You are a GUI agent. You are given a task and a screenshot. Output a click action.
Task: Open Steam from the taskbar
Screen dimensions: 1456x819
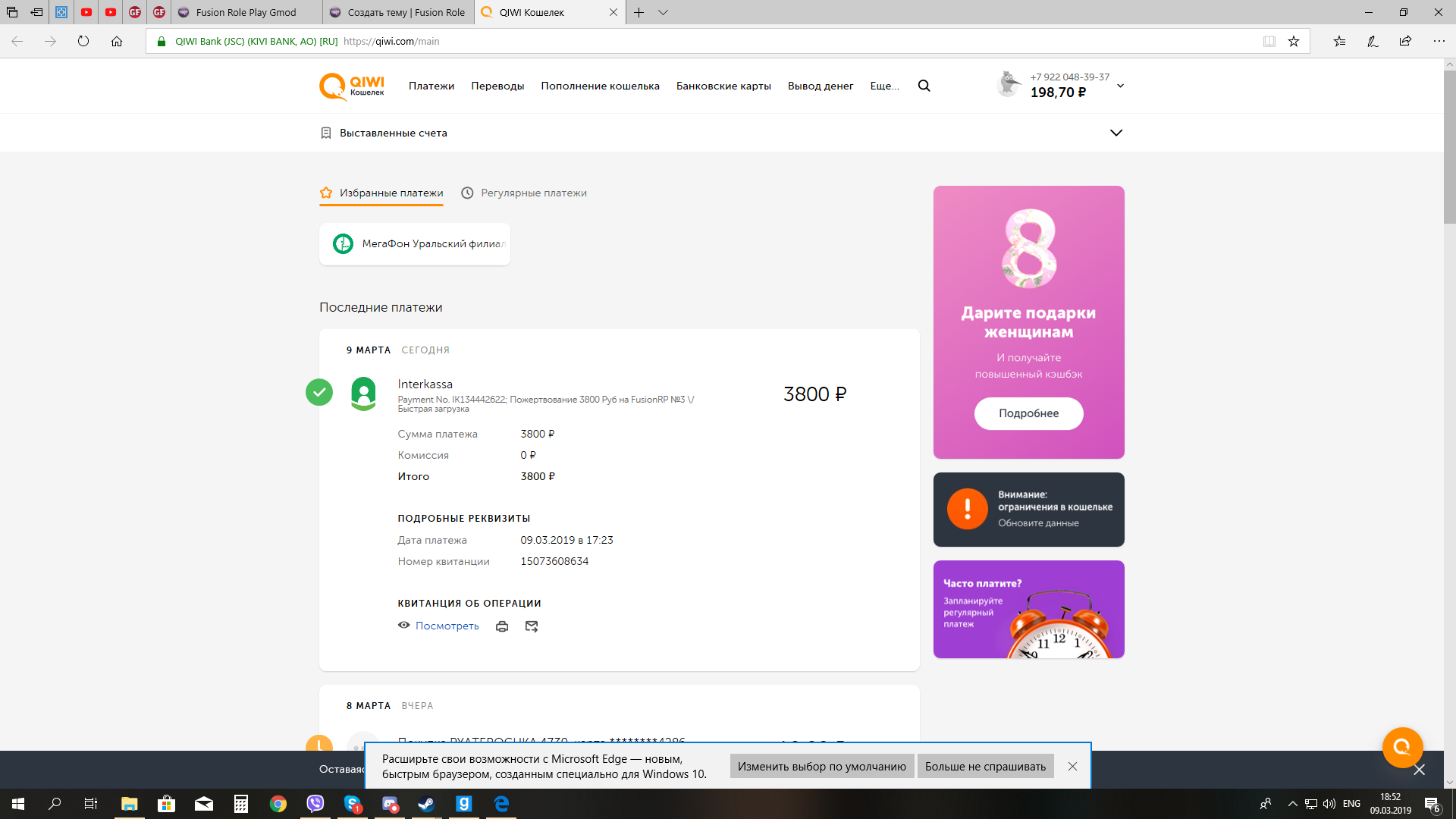pyautogui.click(x=426, y=804)
